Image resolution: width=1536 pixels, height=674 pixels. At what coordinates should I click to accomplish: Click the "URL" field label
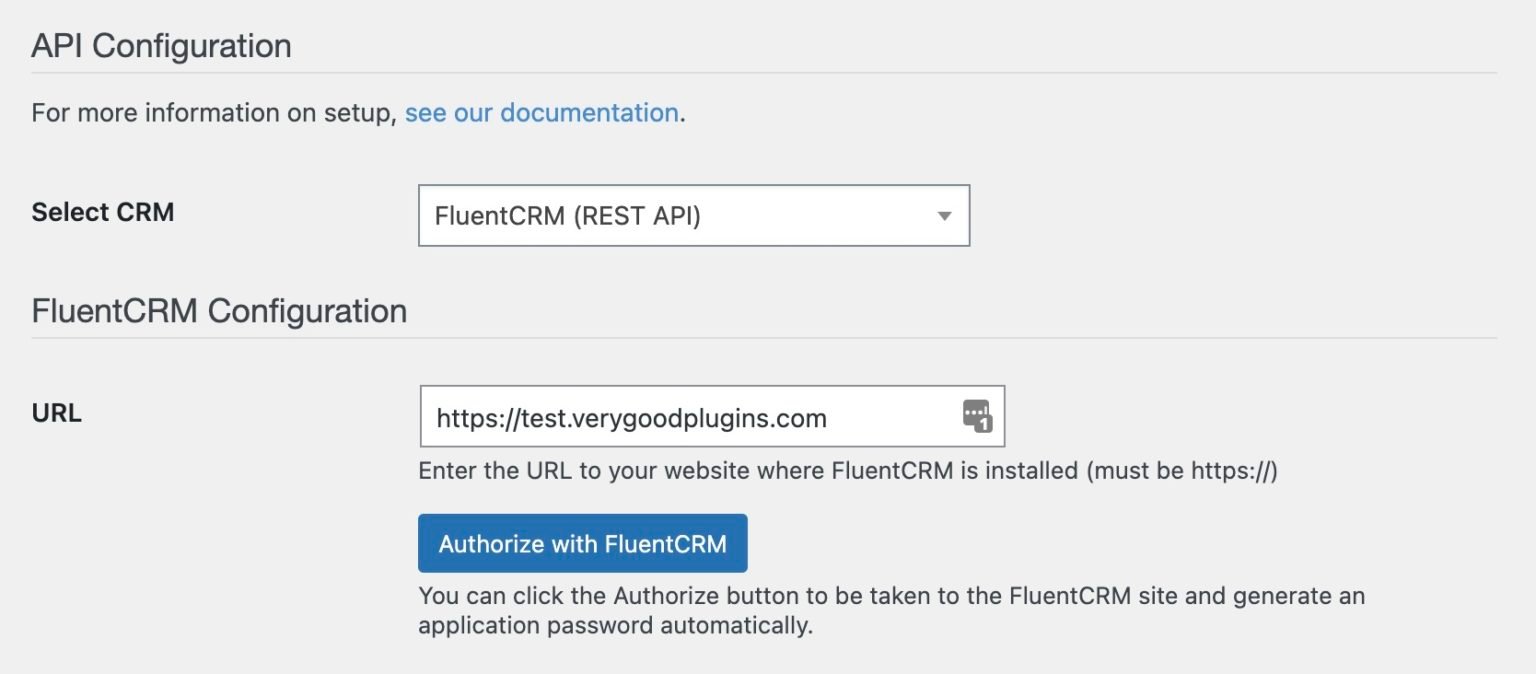(57, 413)
